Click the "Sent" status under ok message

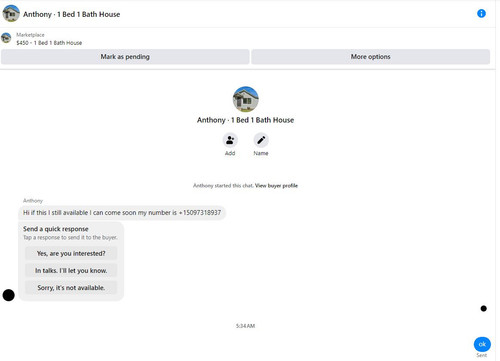[x=482, y=355]
